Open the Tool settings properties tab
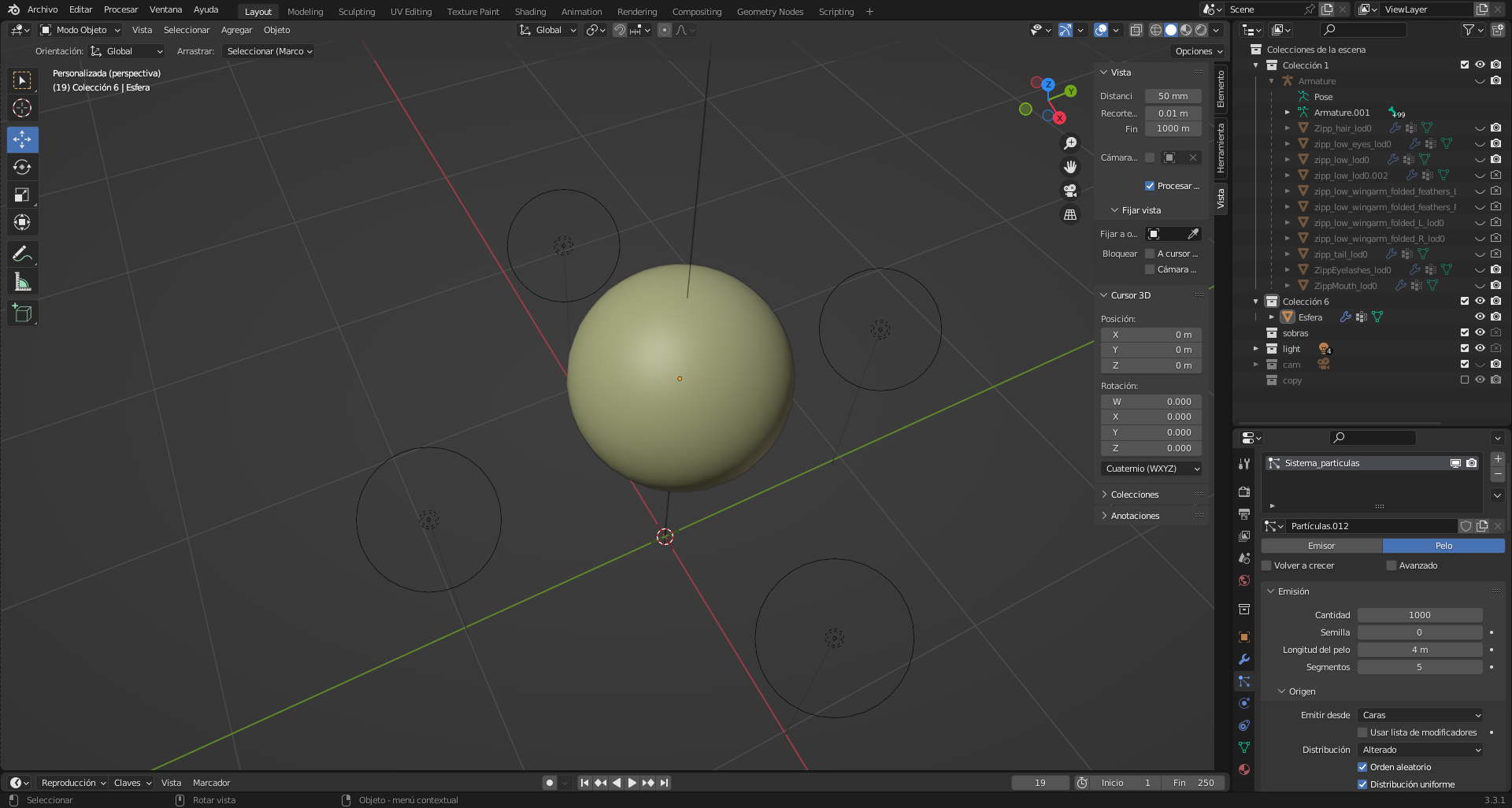This screenshot has height=808, width=1512. tap(1244, 464)
